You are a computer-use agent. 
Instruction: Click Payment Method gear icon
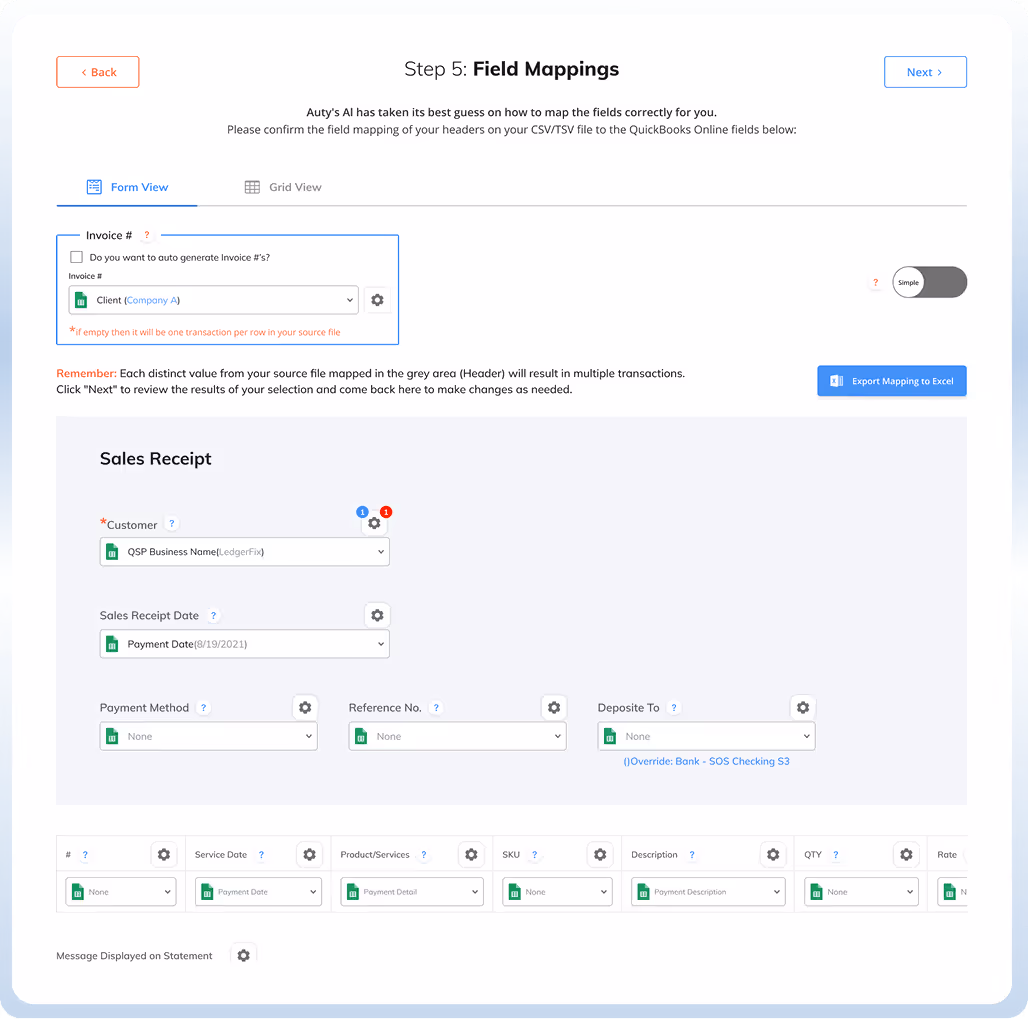pos(305,708)
